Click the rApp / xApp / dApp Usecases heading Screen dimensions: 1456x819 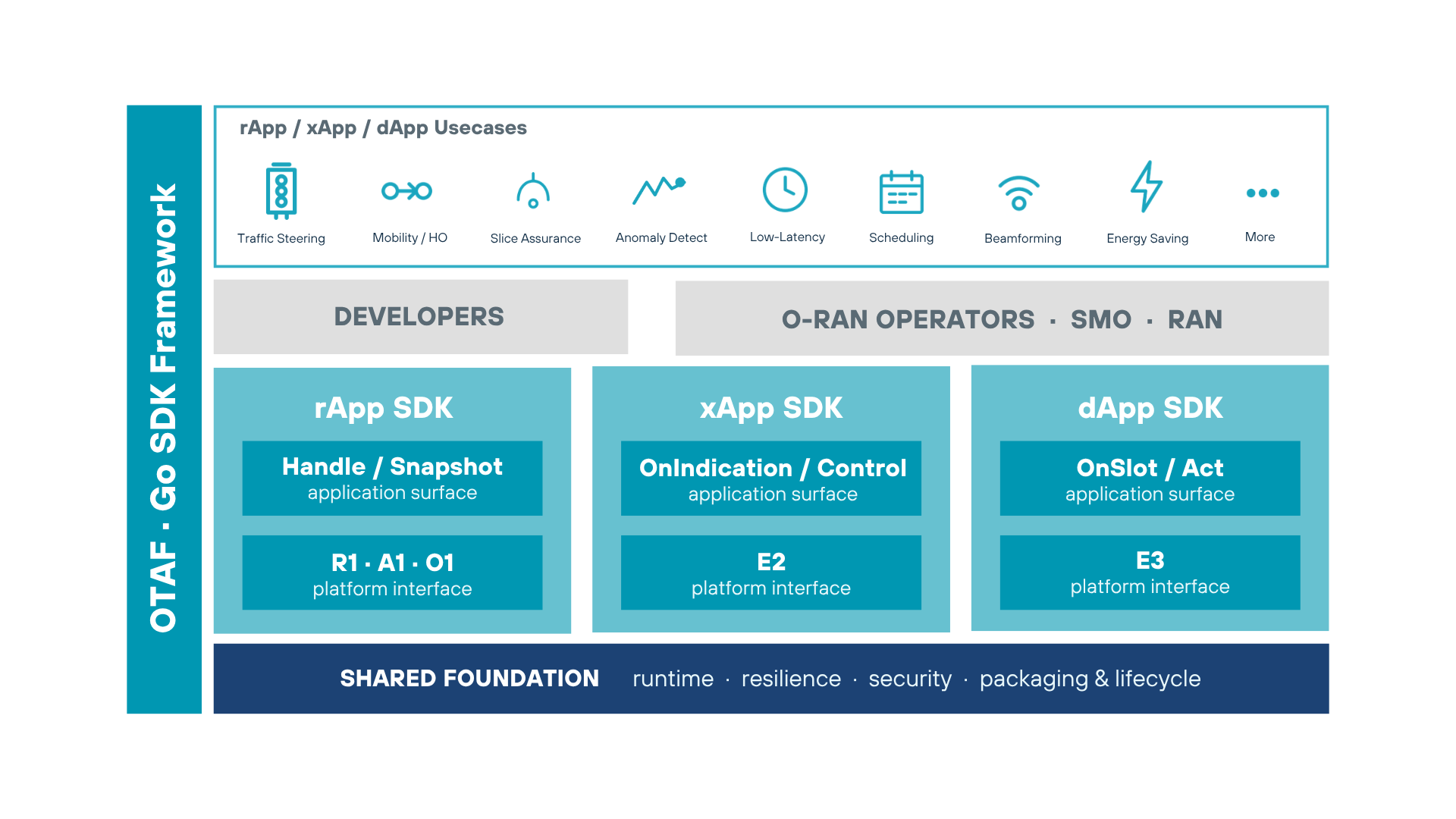[383, 128]
